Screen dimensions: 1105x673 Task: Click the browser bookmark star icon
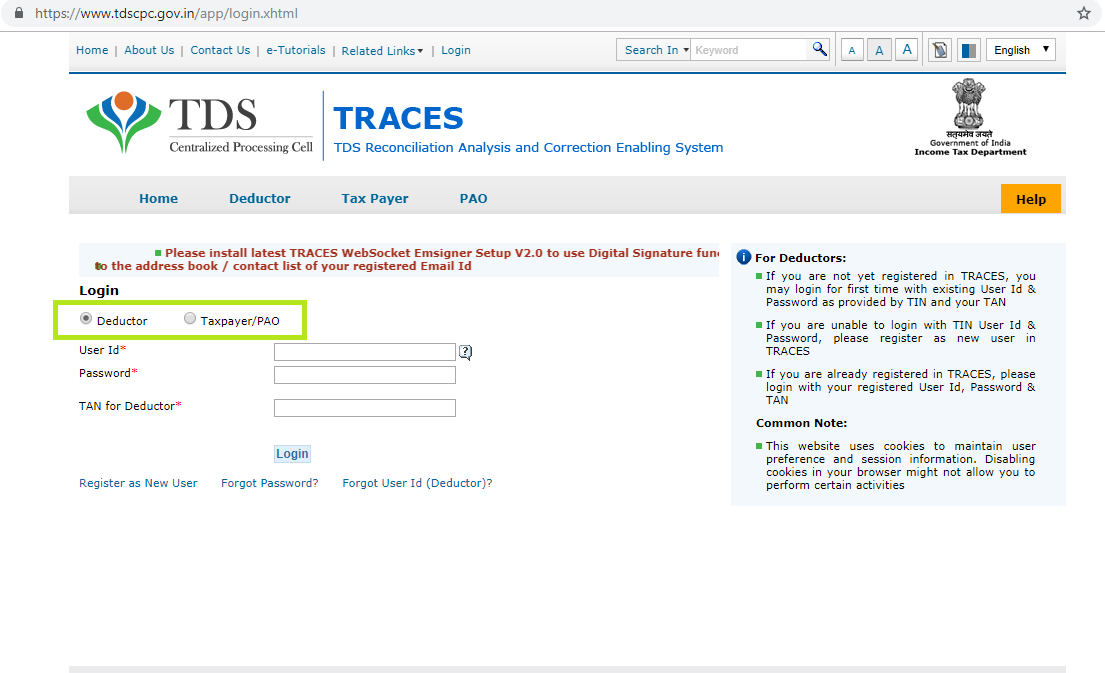coord(1084,13)
